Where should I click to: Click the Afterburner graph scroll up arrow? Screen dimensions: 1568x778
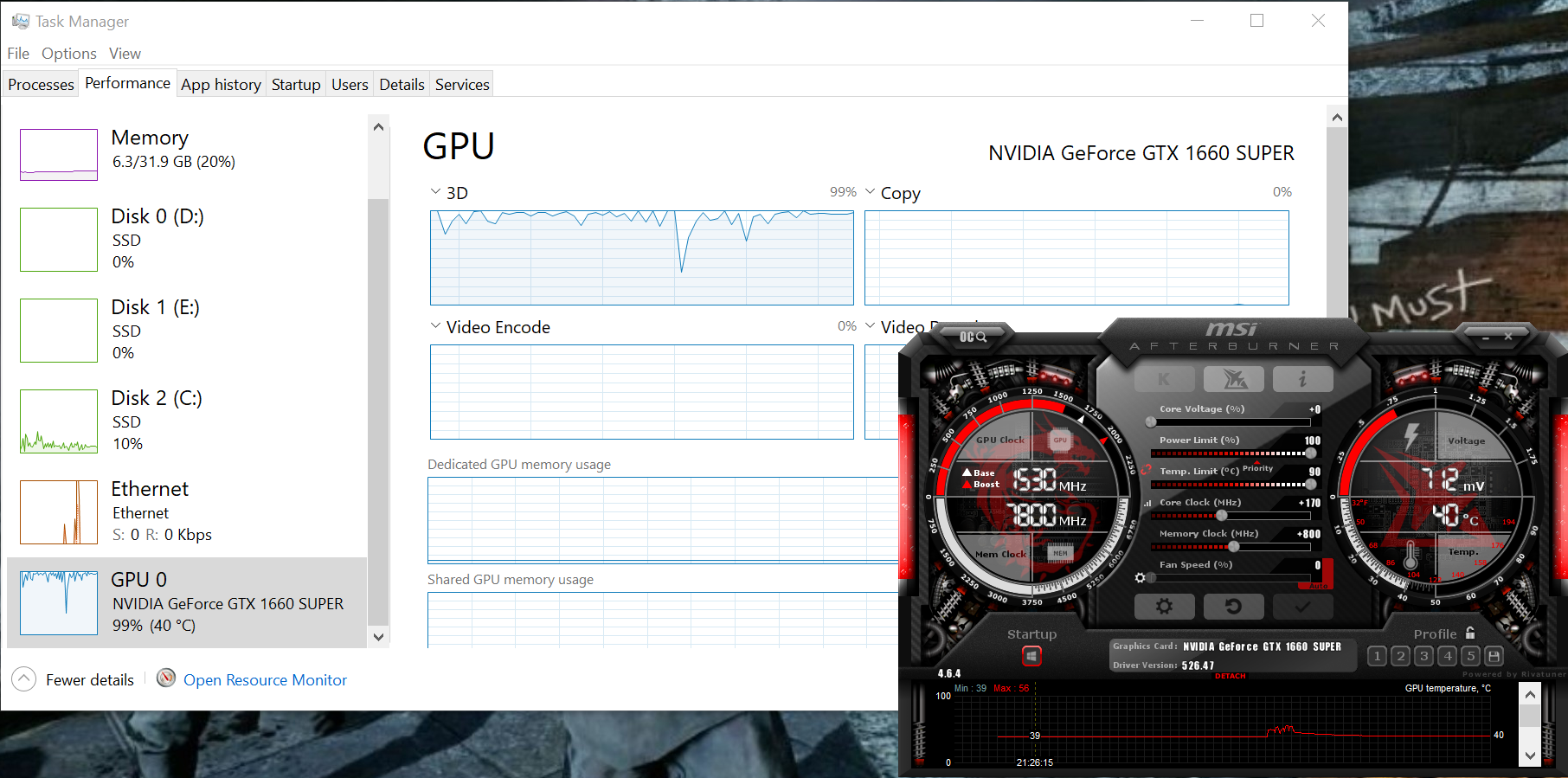coord(1530,694)
